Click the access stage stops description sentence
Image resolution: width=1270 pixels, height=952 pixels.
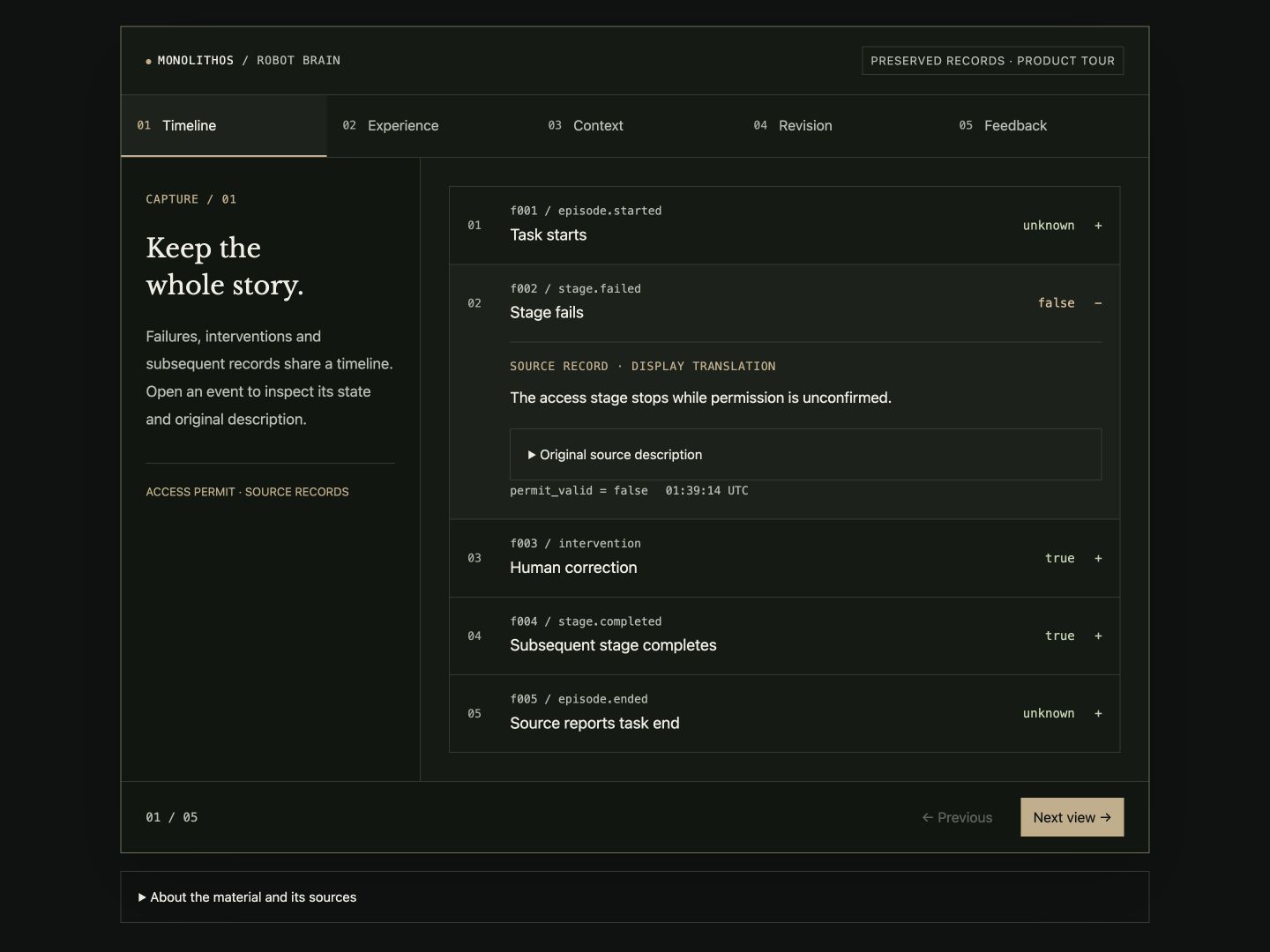coord(700,398)
